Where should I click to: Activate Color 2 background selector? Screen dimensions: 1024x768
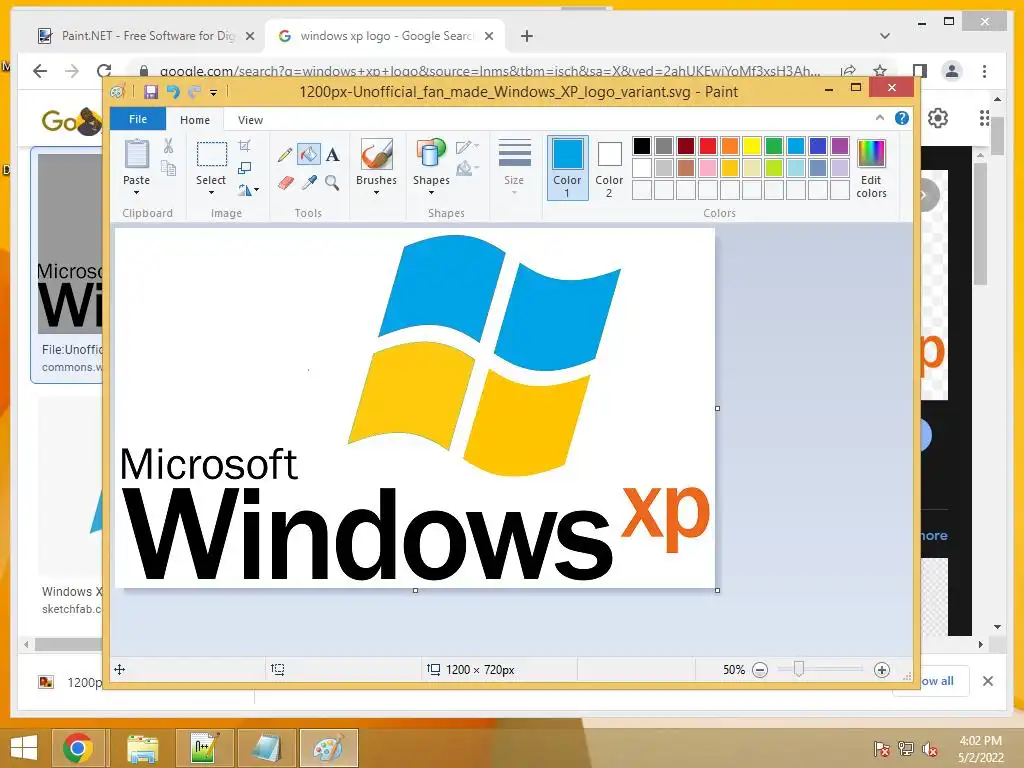pos(609,168)
